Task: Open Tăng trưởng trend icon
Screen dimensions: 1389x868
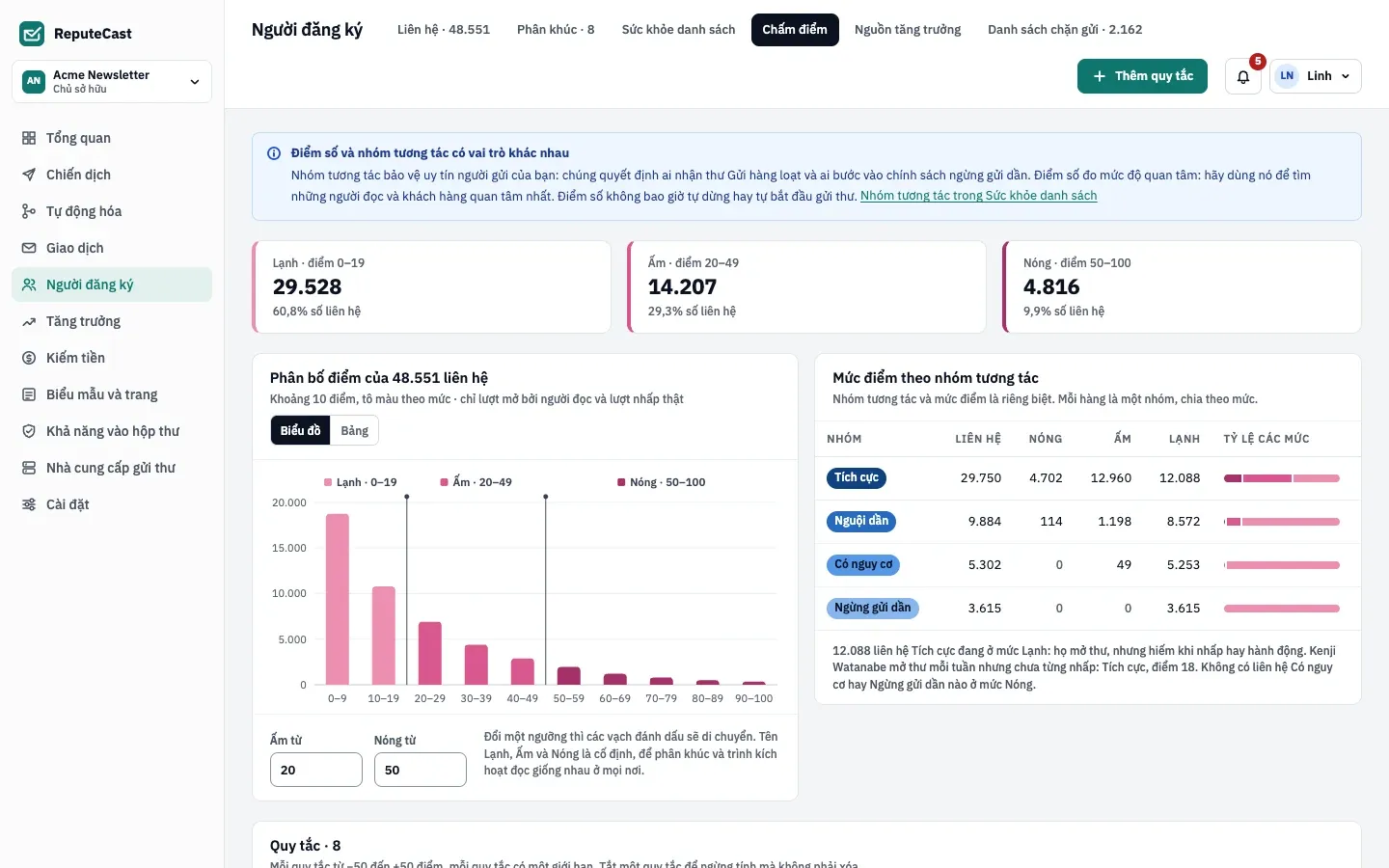Action: pos(29,321)
